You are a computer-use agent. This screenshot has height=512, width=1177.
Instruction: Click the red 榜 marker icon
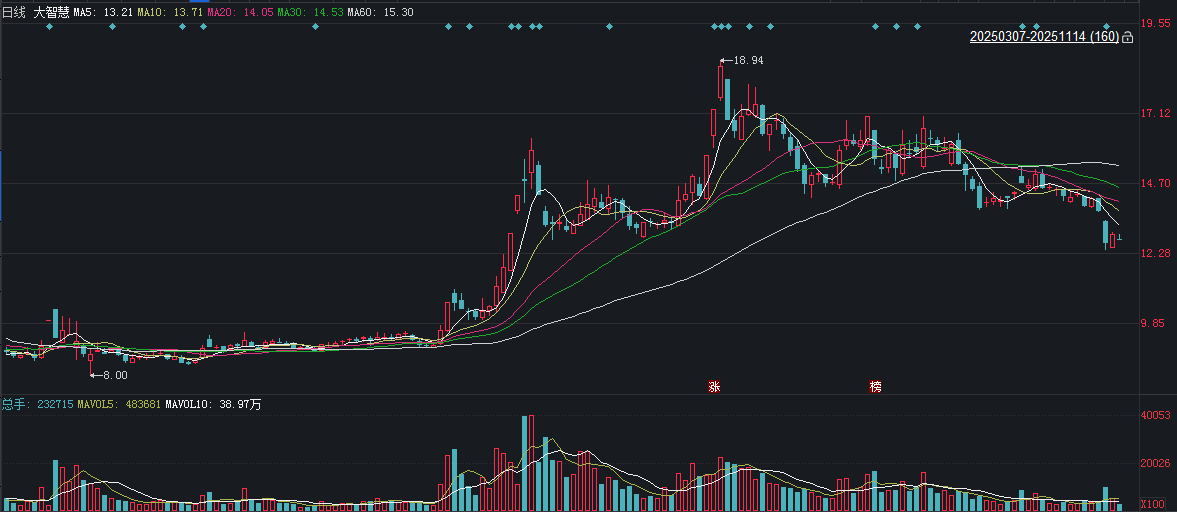[x=876, y=386]
